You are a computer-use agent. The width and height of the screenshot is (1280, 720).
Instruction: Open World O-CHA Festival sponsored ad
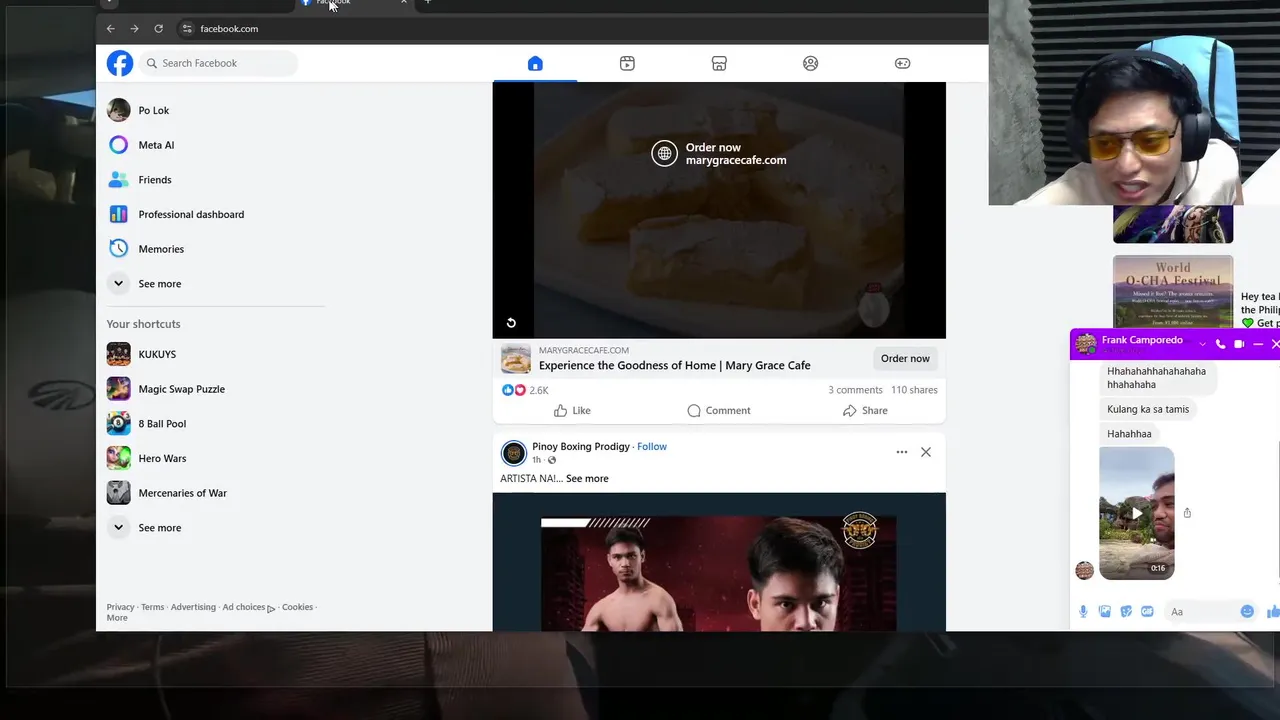(x=1173, y=290)
